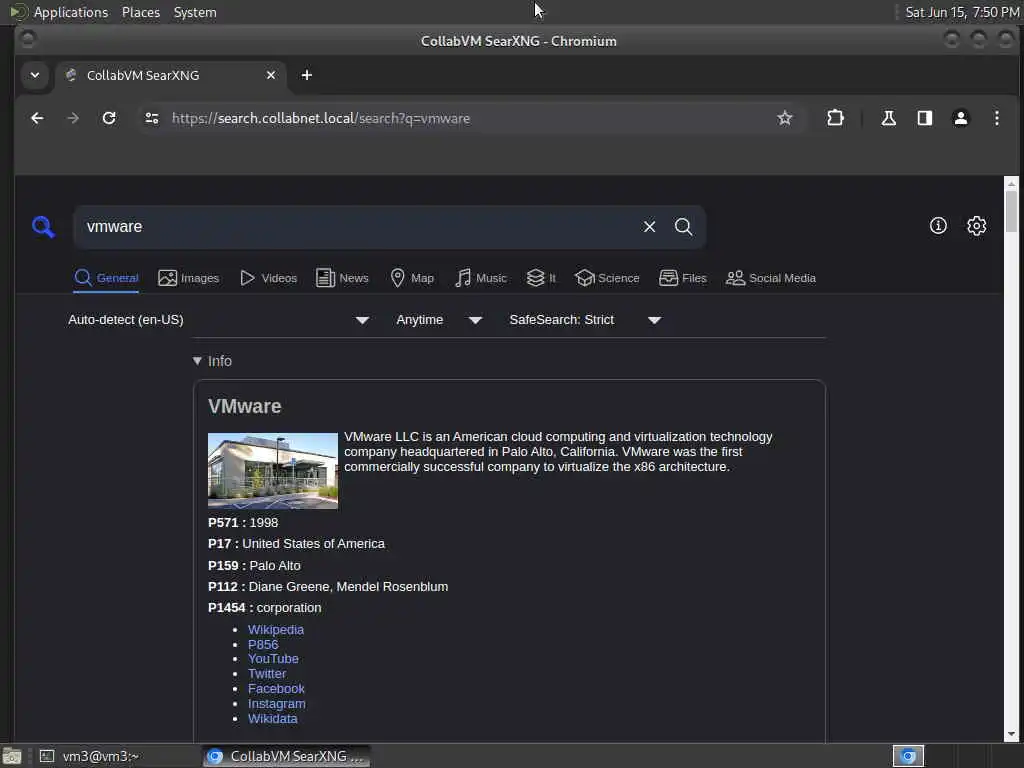Click the P1454 : corporation row
This screenshot has height=768, width=1024.
tap(264, 608)
